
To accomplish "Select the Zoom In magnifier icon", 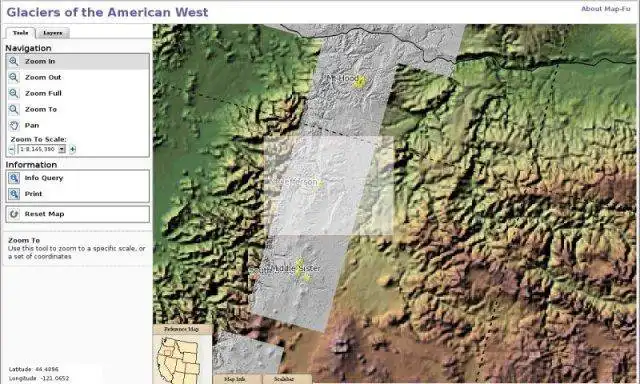I will pyautogui.click(x=13, y=61).
